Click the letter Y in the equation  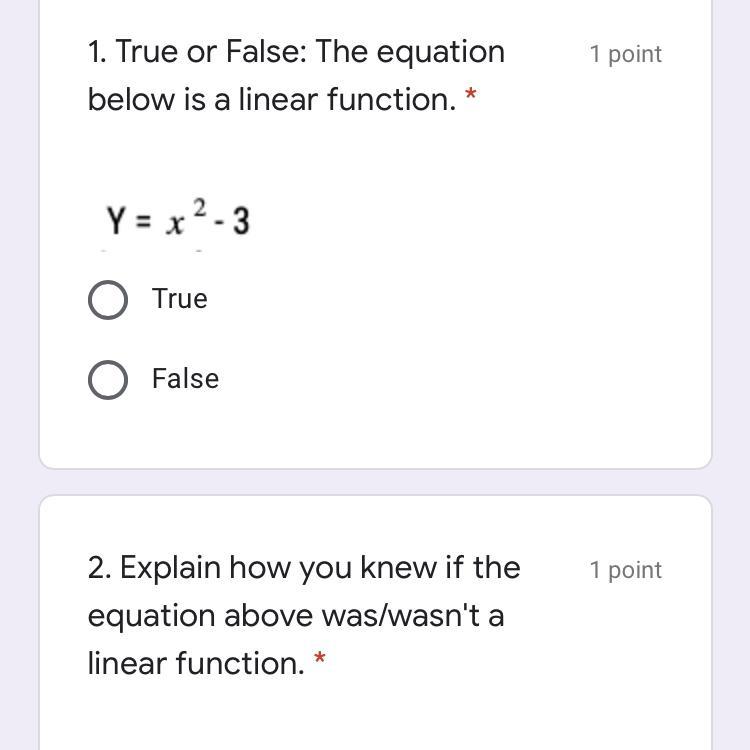116,221
